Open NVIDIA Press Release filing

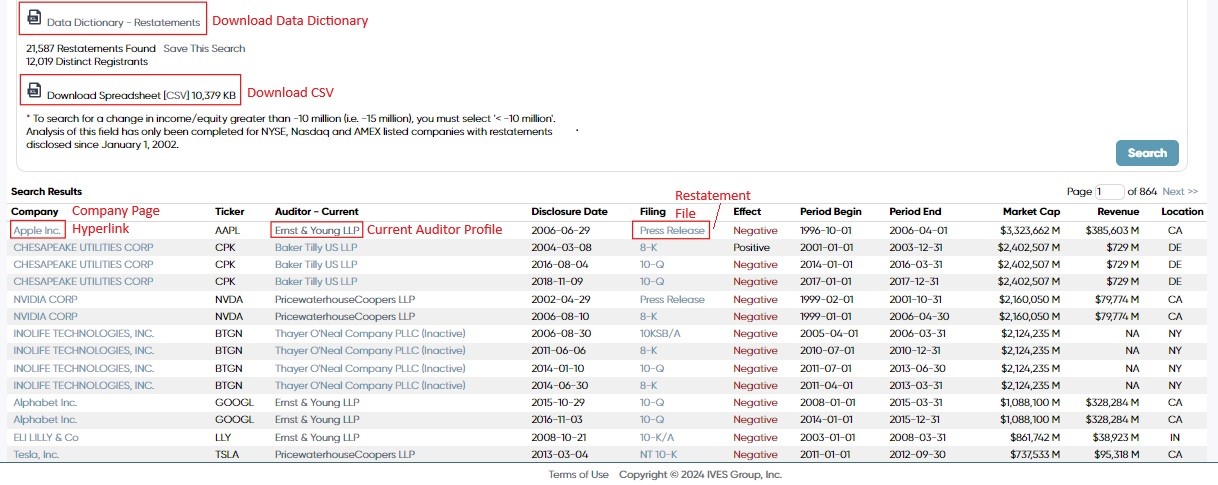pyautogui.click(x=672, y=299)
